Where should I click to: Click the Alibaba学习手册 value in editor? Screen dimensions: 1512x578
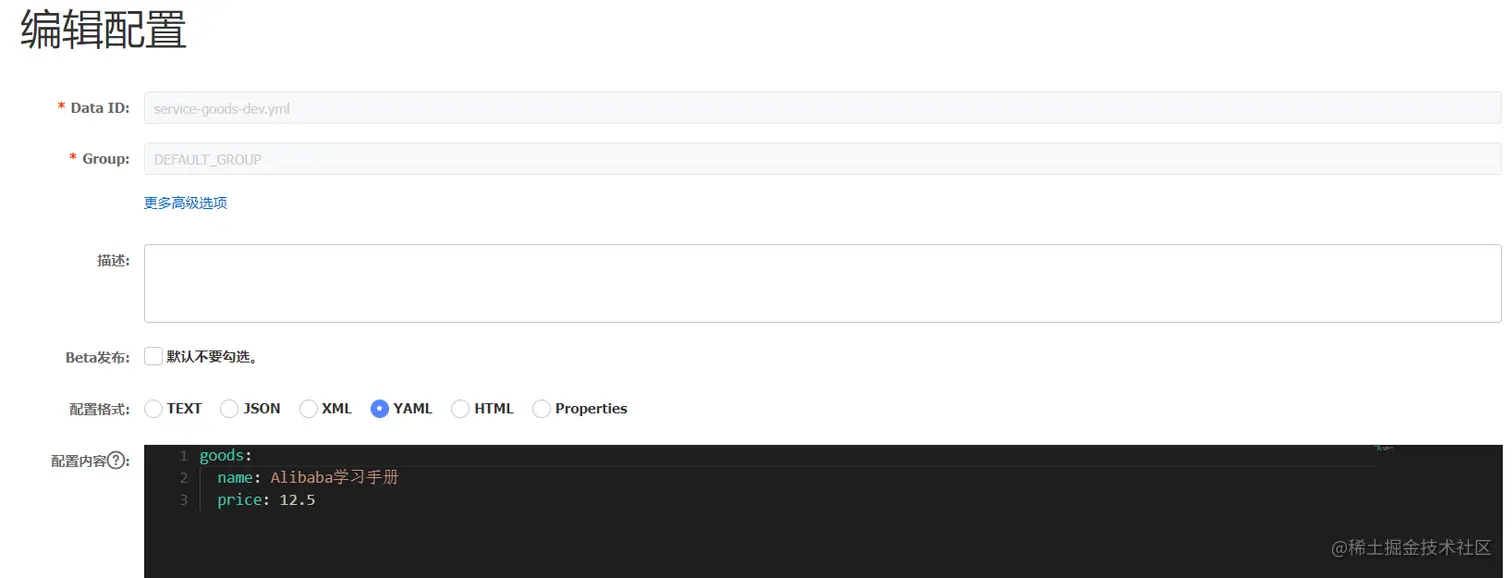click(334, 478)
